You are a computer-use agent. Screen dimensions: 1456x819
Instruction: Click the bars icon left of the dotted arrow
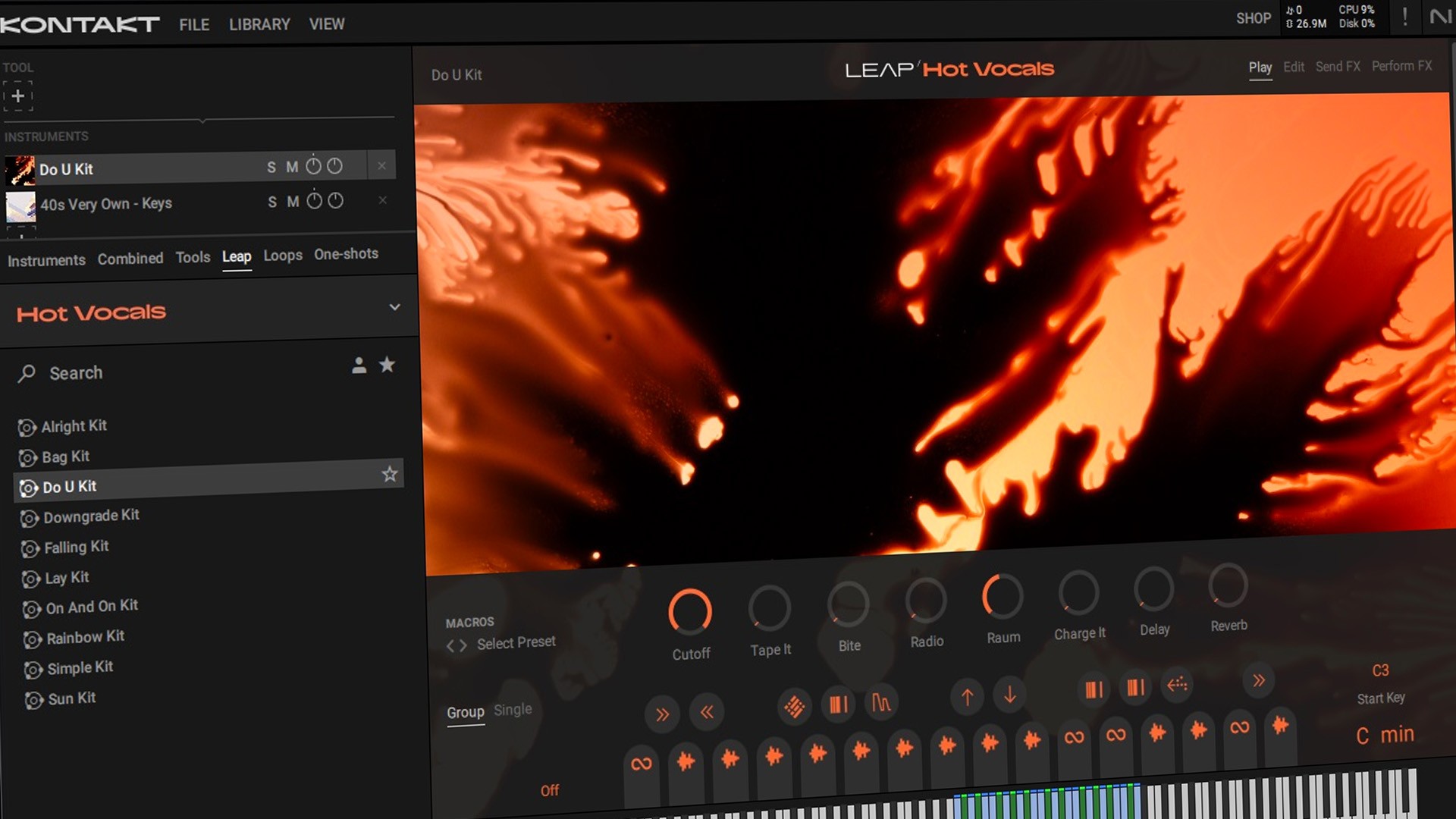tap(1135, 687)
